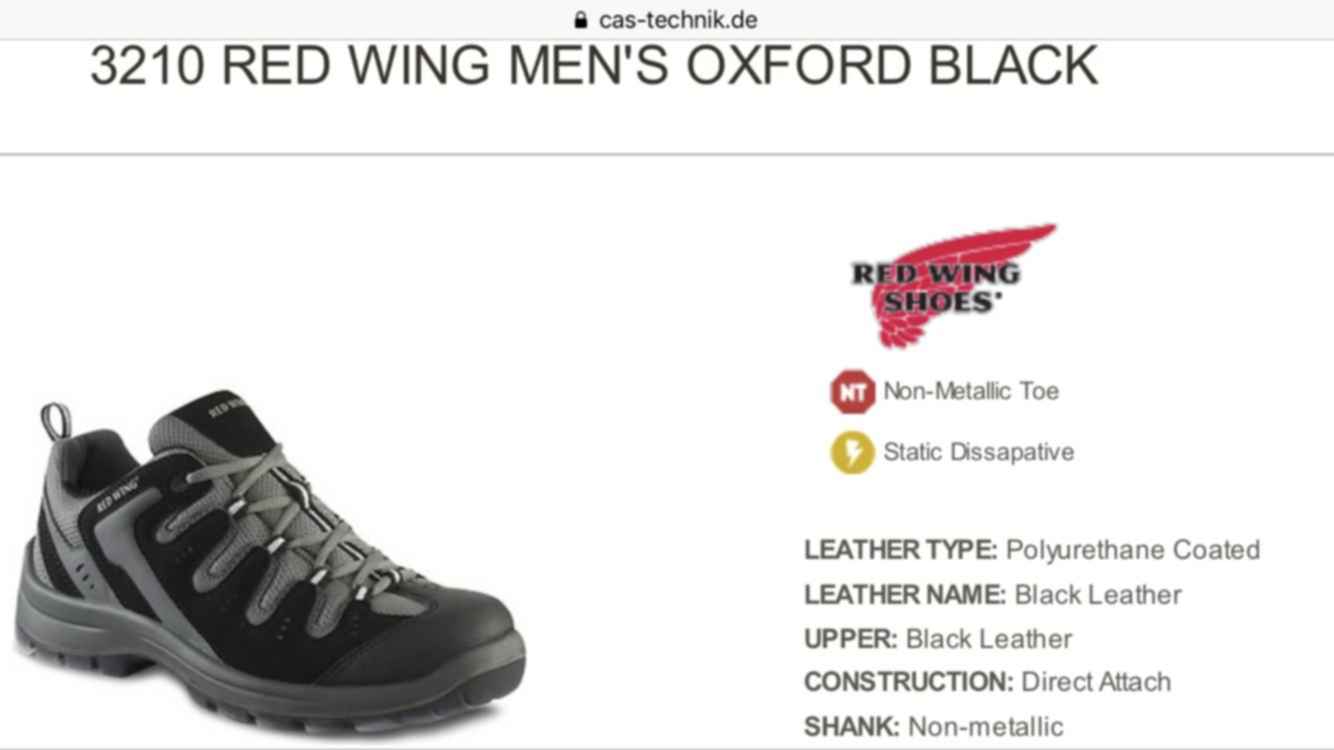Click the LEATHER TYPE Polyurethane Coated line

point(1032,550)
